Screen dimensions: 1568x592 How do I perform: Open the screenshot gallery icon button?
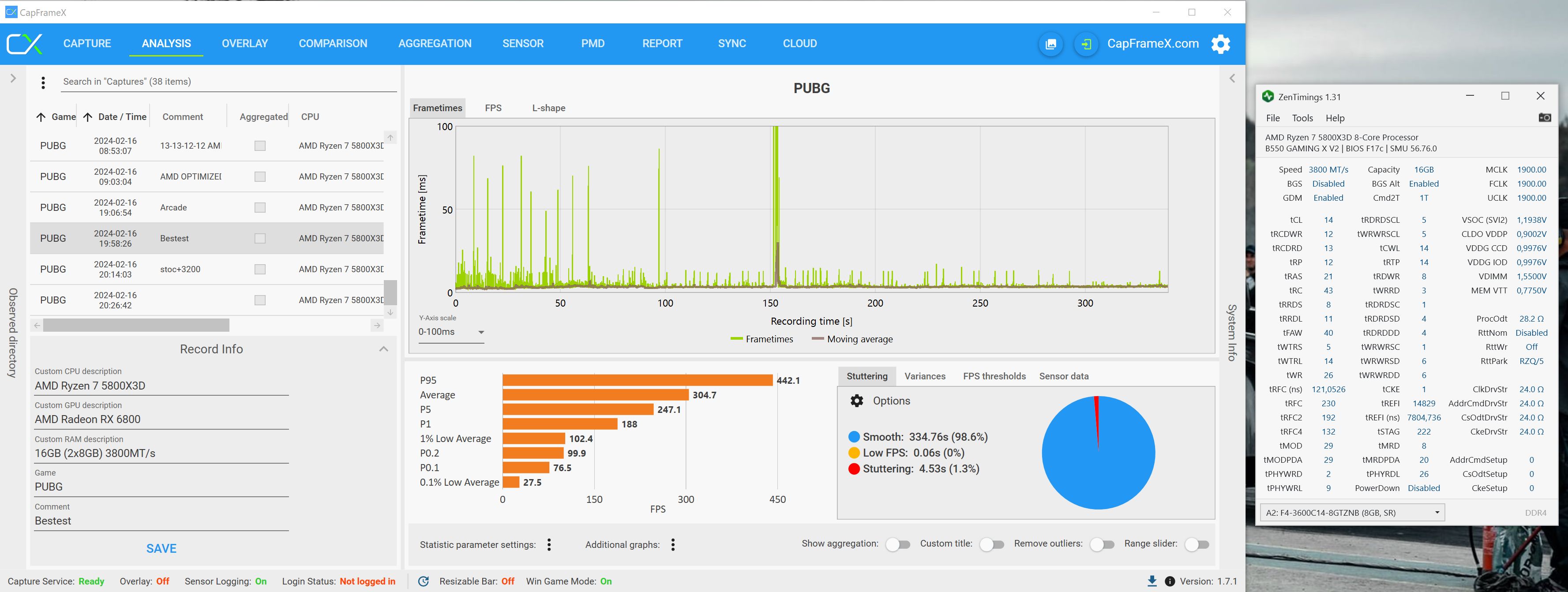pos(1050,44)
